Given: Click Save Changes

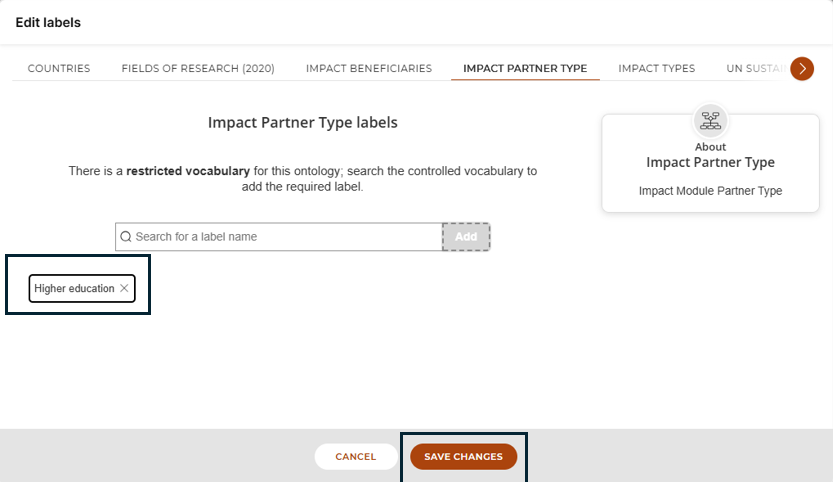Looking at the screenshot, I should [x=463, y=456].
